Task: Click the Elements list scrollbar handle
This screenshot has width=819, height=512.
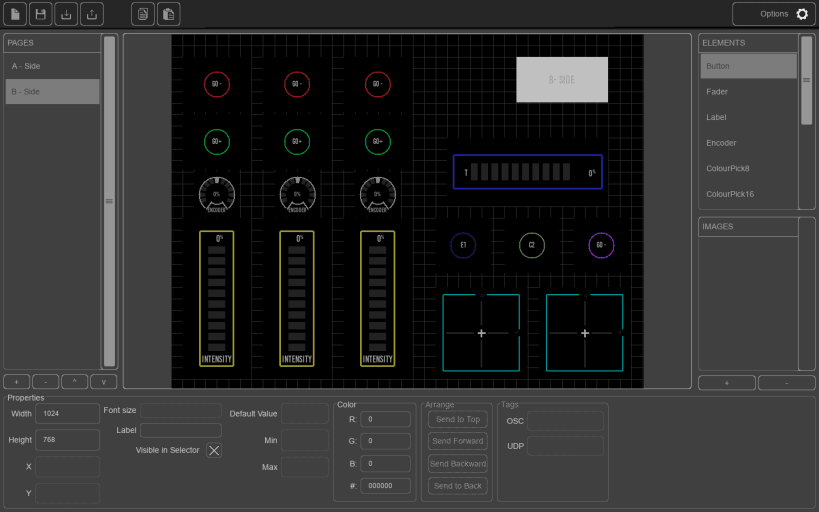Action: (x=806, y=80)
